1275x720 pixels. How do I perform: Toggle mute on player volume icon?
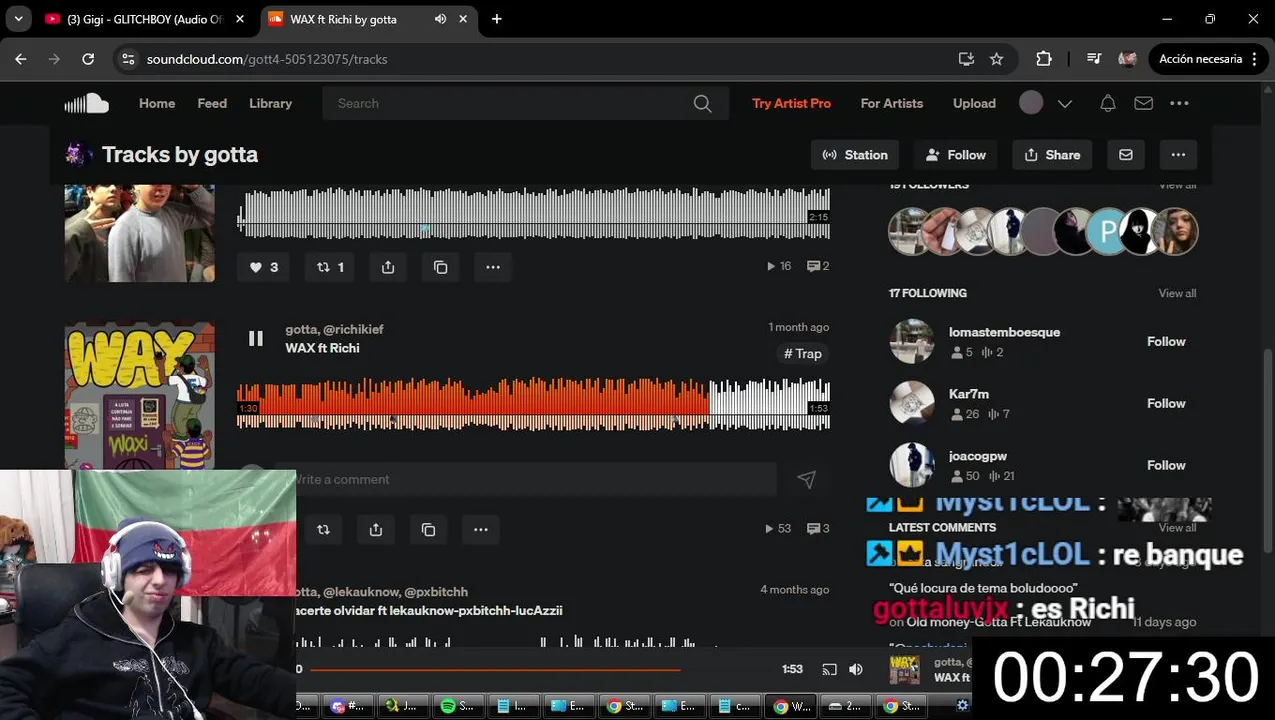click(x=856, y=669)
